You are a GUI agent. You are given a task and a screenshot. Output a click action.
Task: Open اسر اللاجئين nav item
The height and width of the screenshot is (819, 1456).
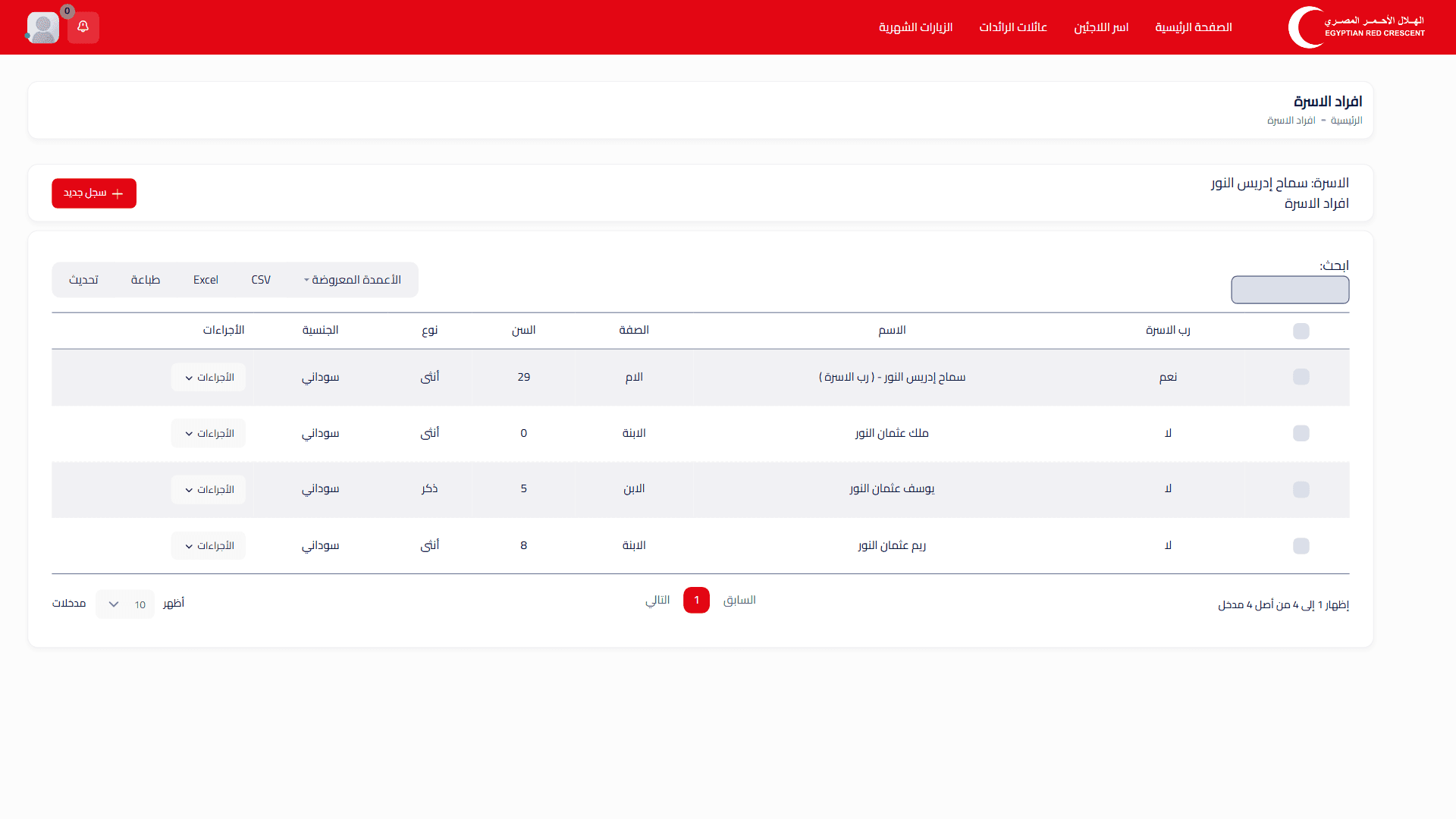coord(1101,27)
